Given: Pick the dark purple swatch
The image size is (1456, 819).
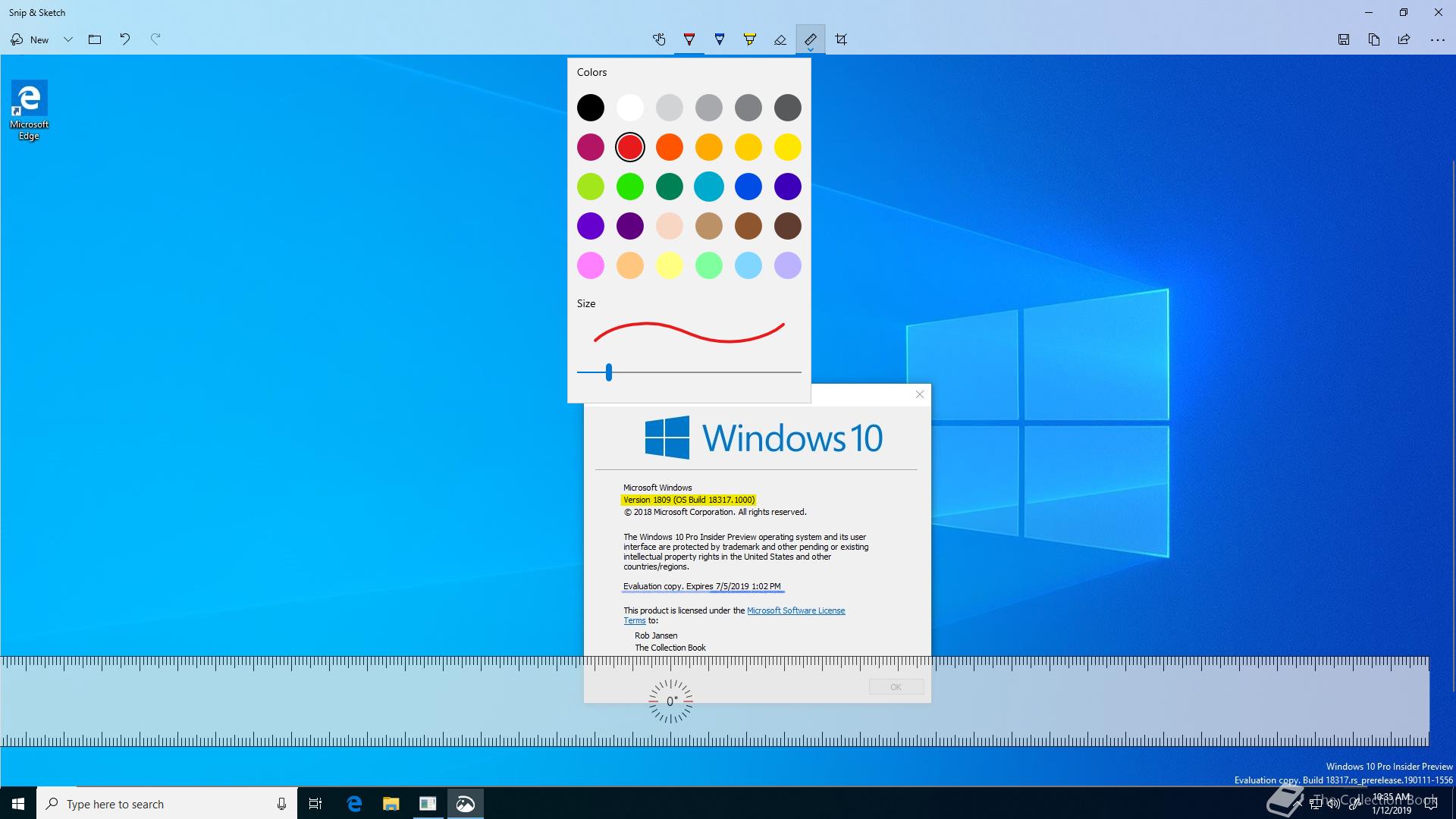Looking at the screenshot, I should 630,226.
